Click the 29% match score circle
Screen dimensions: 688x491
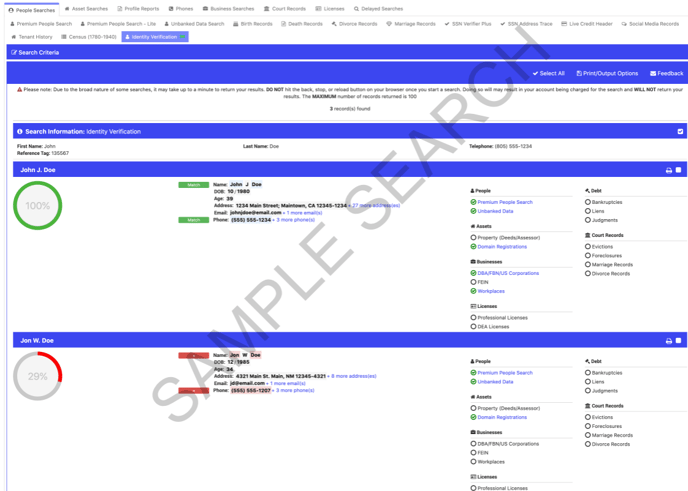point(38,377)
